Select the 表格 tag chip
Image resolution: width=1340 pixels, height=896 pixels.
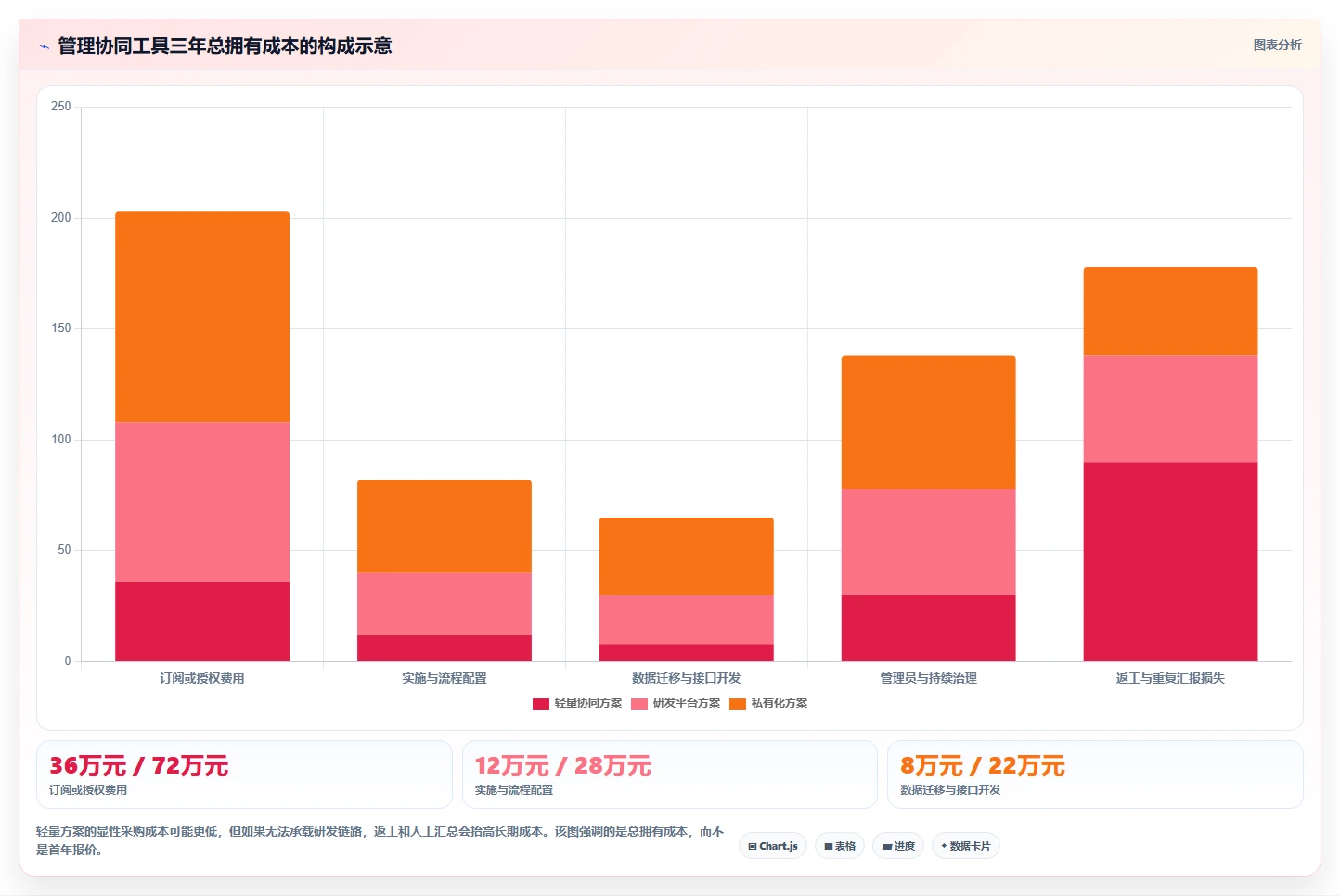[x=840, y=846]
